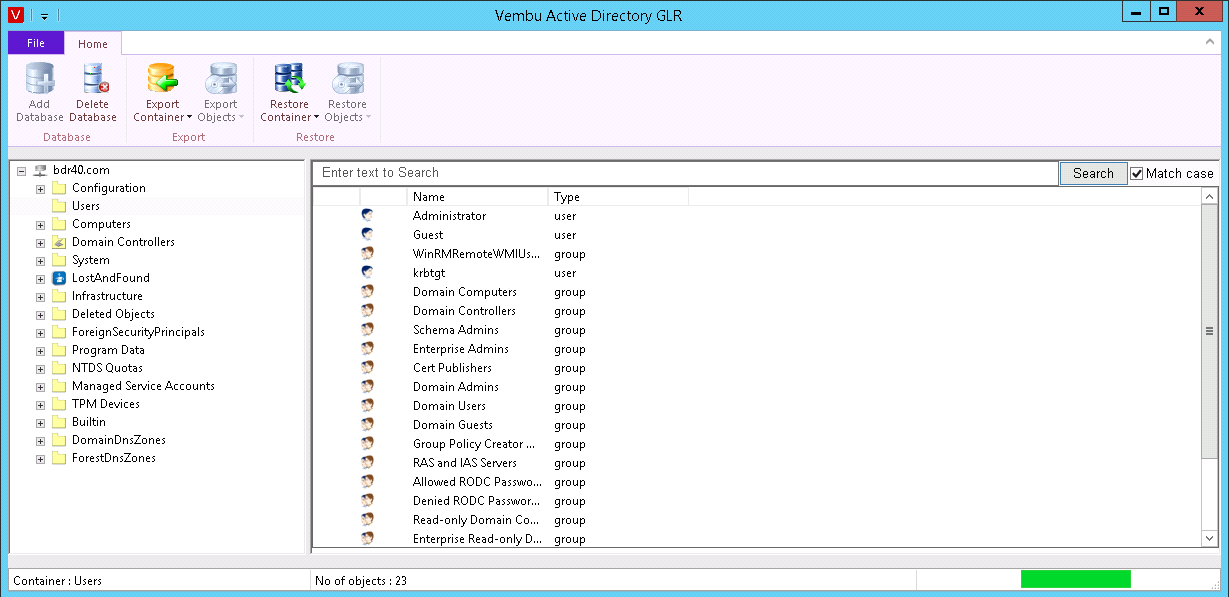Sort by the Name column header

pos(478,197)
